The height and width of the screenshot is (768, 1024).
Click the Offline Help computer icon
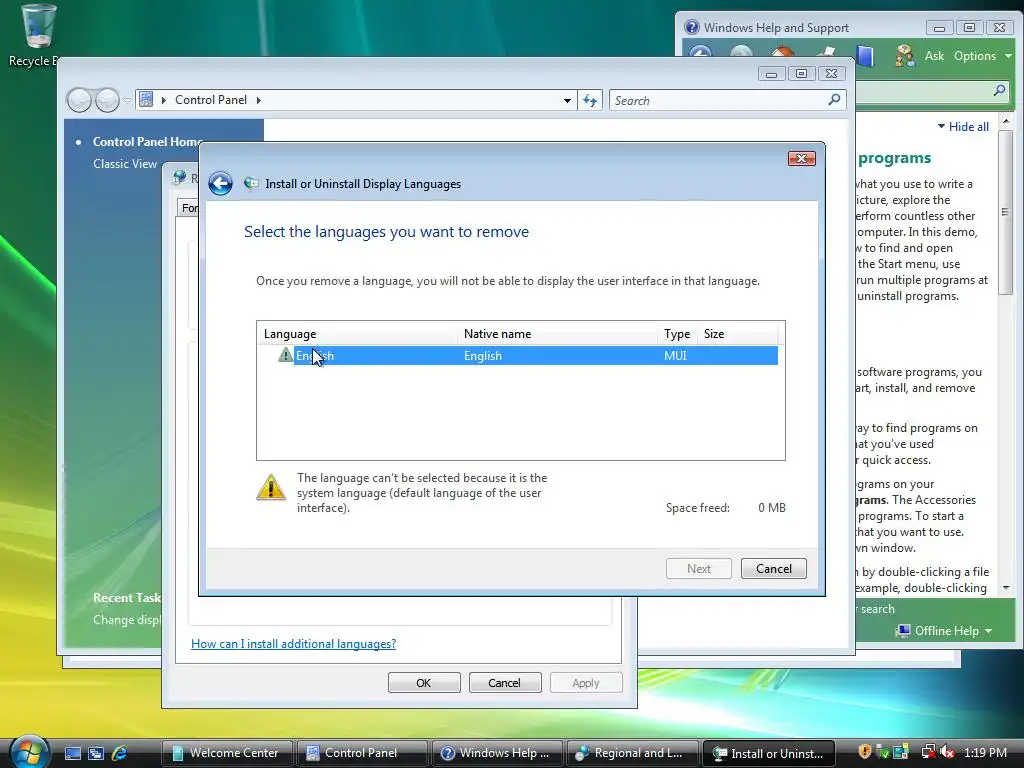[903, 631]
